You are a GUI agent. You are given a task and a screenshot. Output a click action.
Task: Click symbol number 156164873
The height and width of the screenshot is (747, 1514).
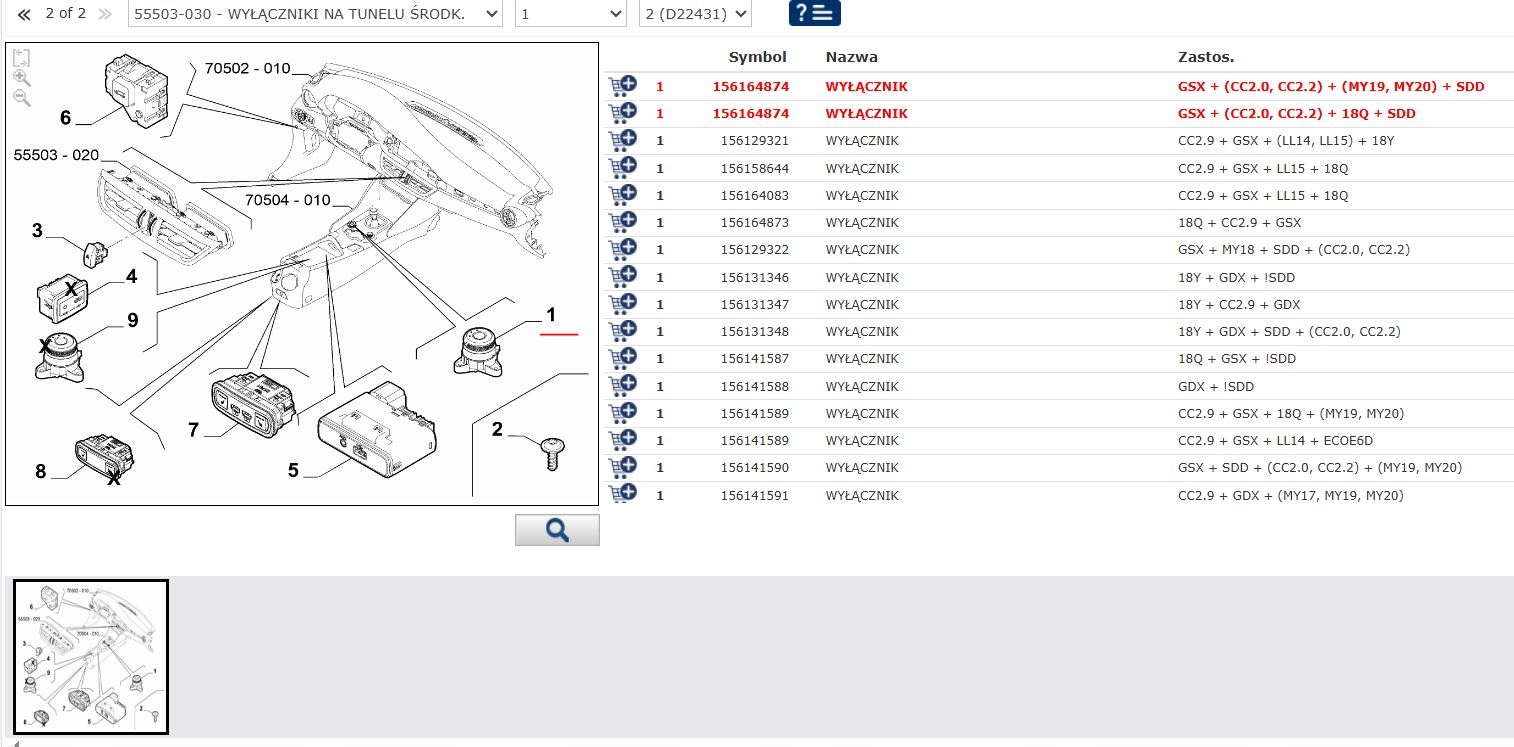(754, 222)
